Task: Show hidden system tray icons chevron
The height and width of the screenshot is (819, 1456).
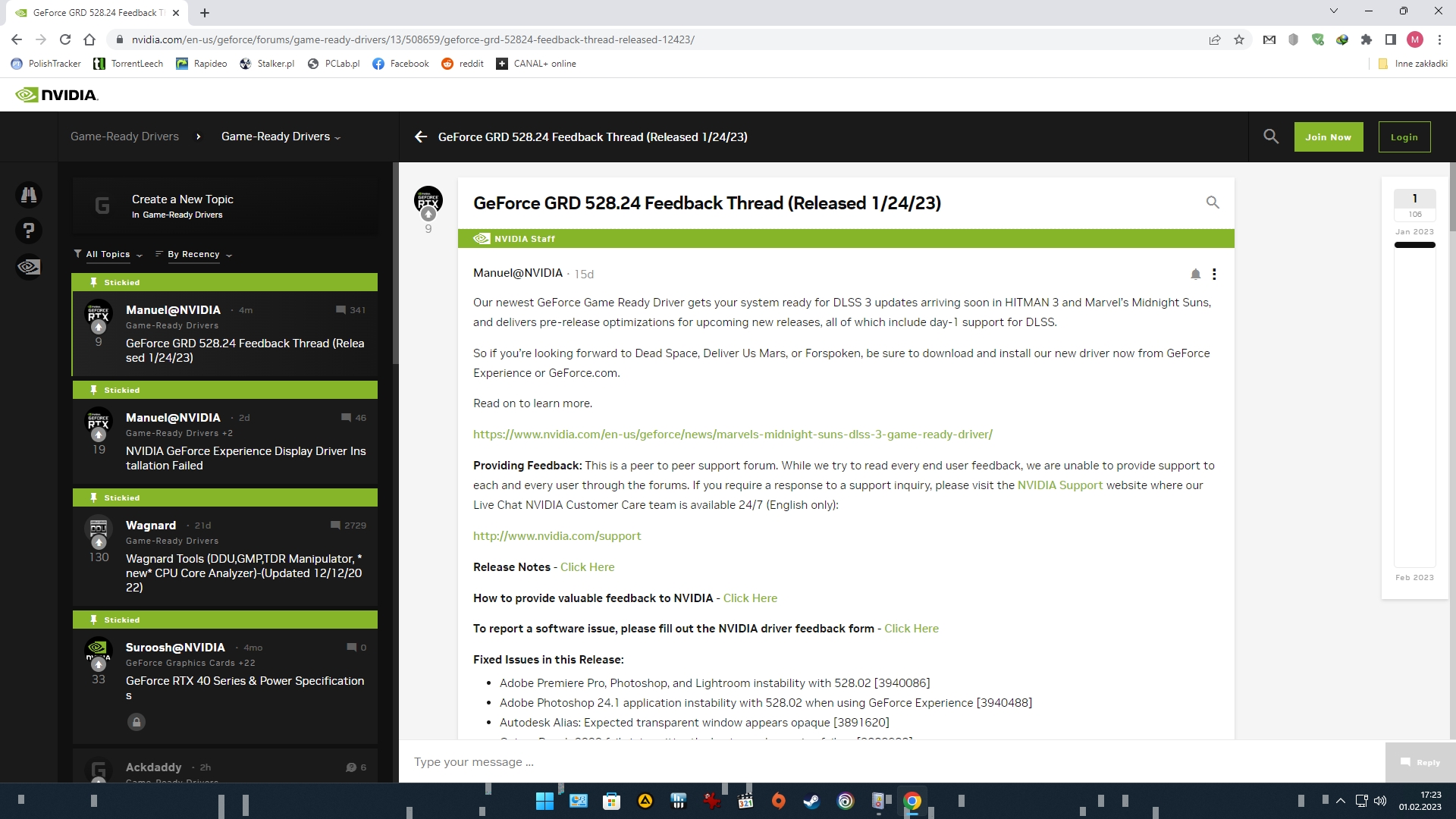Action: (x=1341, y=801)
